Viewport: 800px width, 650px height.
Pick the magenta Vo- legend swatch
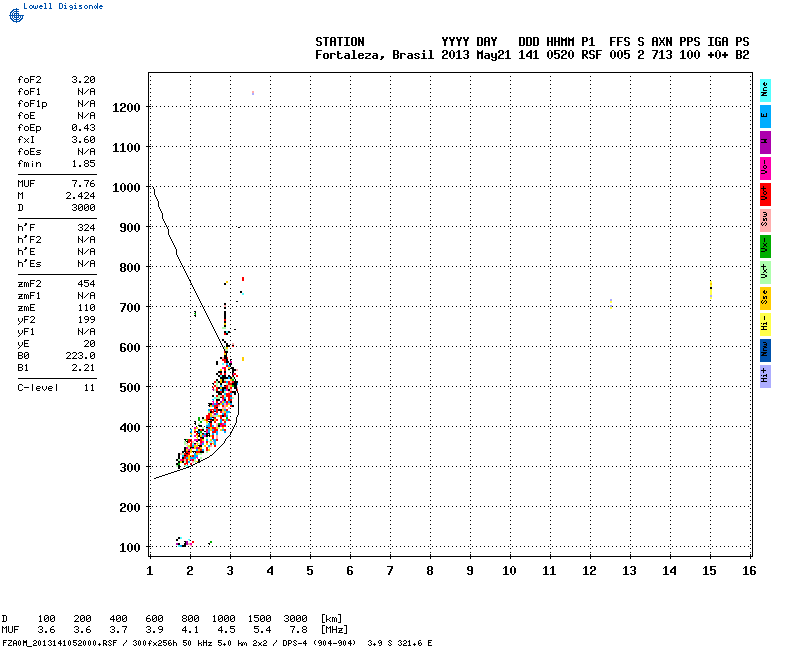[x=765, y=168]
